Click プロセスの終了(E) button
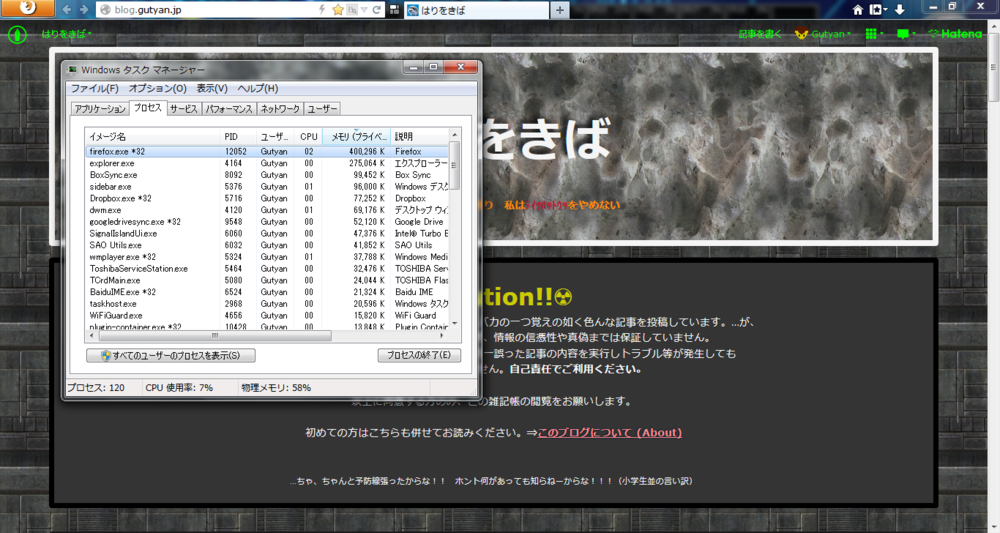Viewport: 1000px width, 533px height. point(419,355)
